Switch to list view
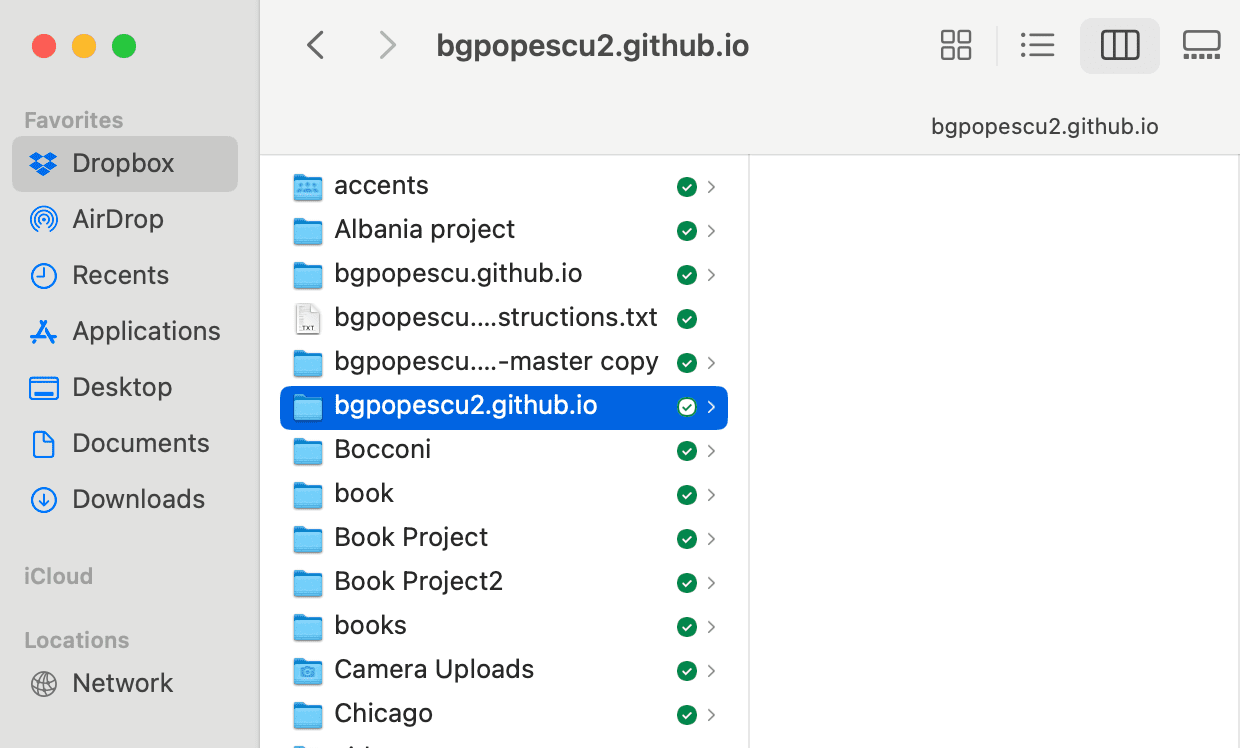 click(x=1037, y=46)
